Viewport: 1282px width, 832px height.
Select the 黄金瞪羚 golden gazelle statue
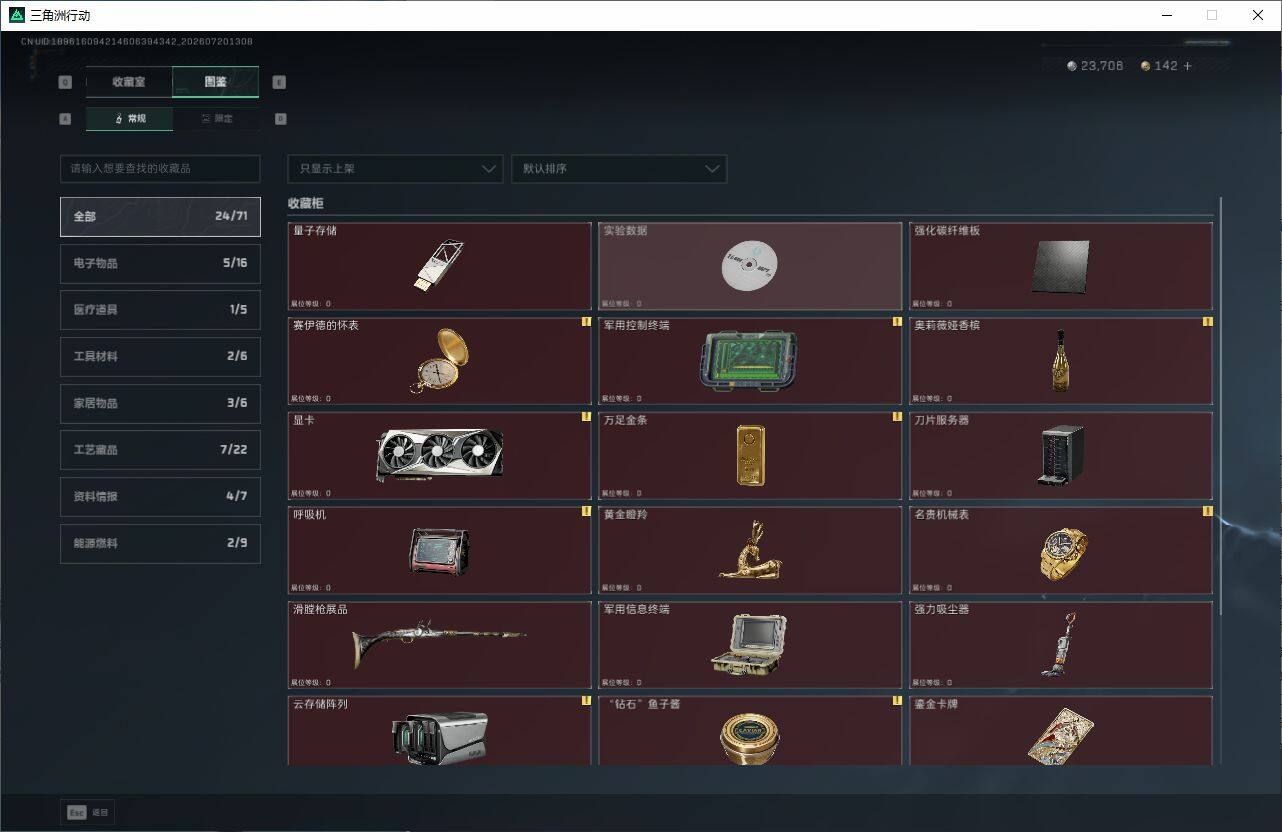(750, 550)
